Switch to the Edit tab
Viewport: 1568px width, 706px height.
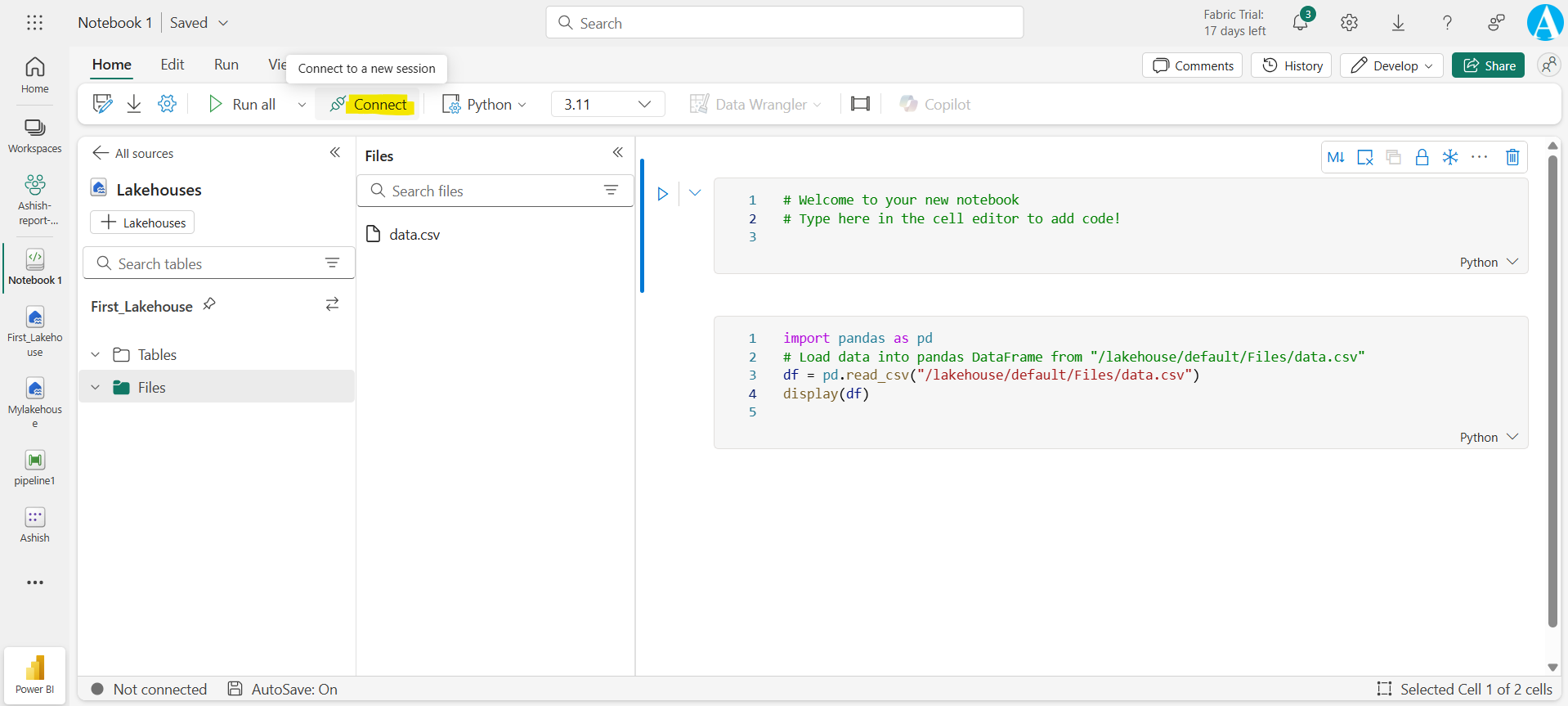[x=172, y=65]
